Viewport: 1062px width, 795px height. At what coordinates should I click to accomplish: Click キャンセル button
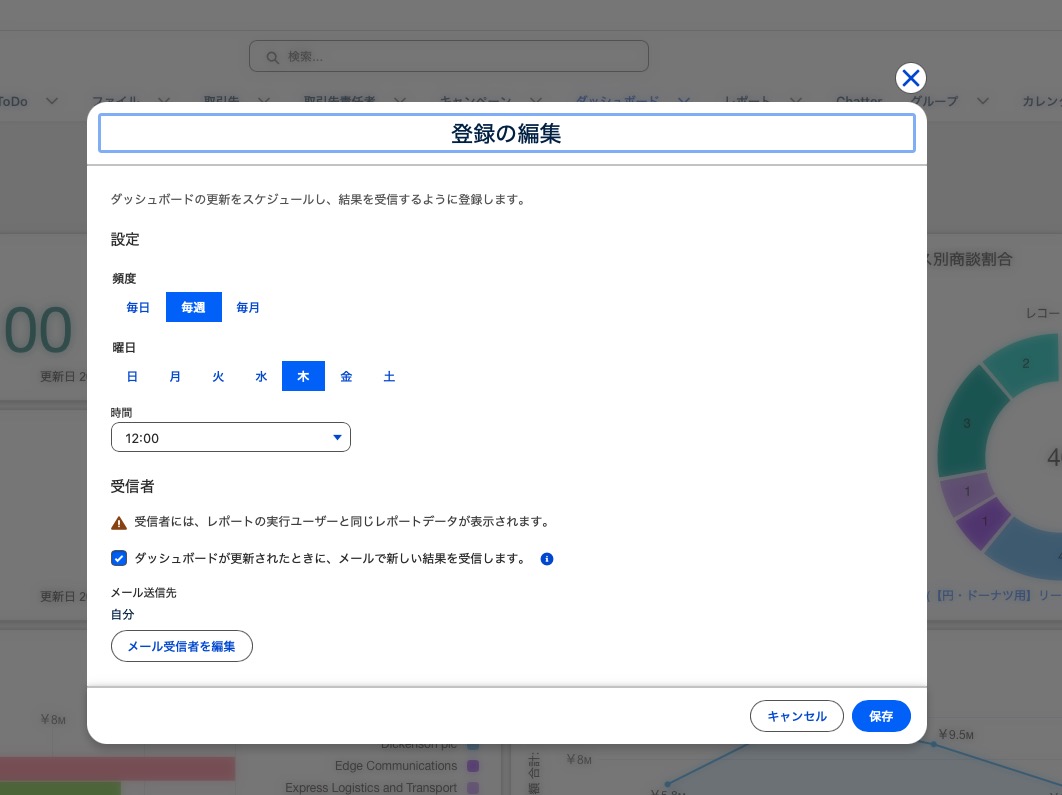[x=796, y=716]
